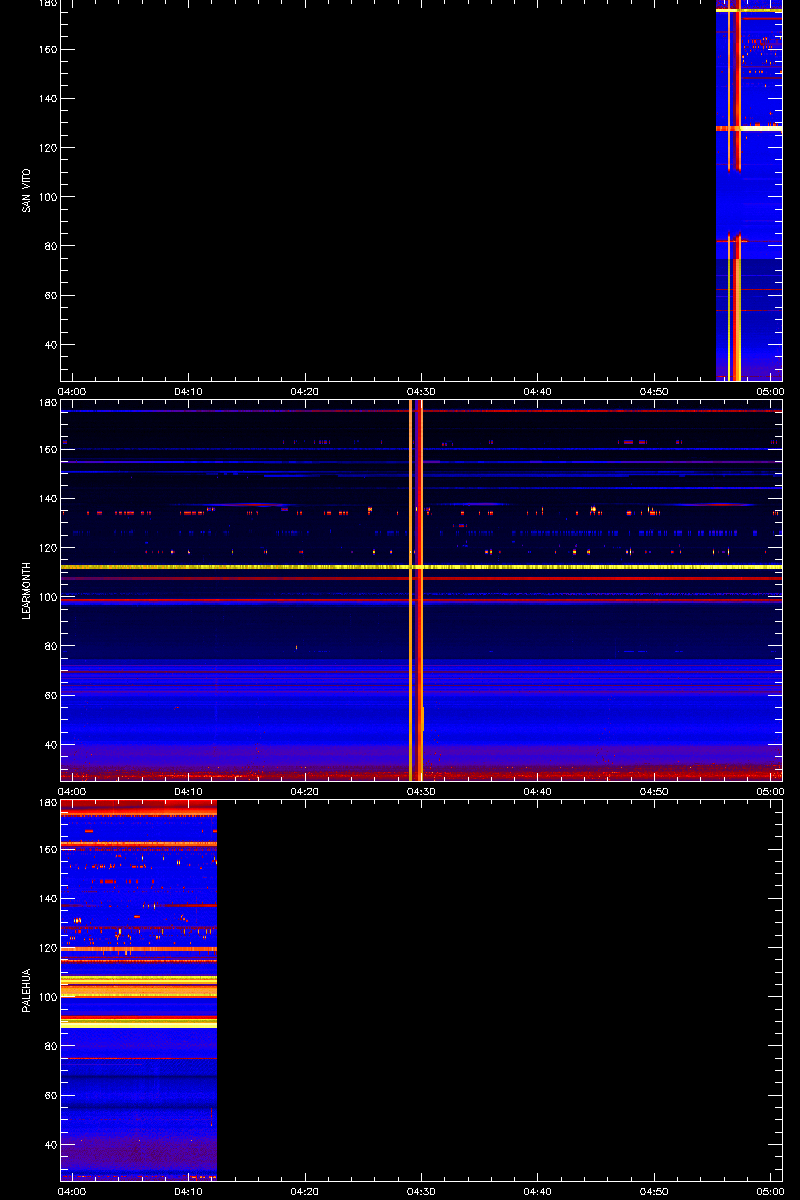Click the San Vito data strip near 05:00
This screenshot has width=800, height=1200.
coord(749,190)
